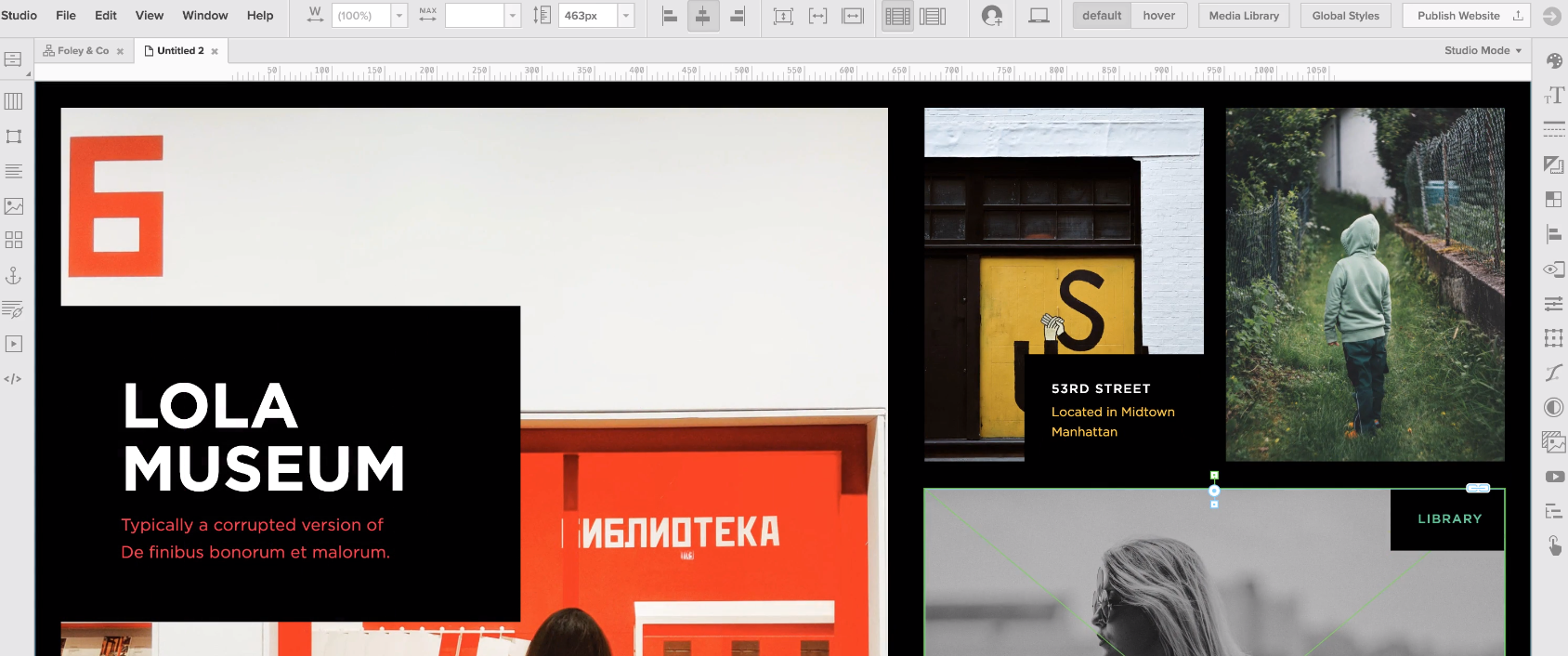
Task: Click the width (100%) input field
Action: (x=360, y=16)
